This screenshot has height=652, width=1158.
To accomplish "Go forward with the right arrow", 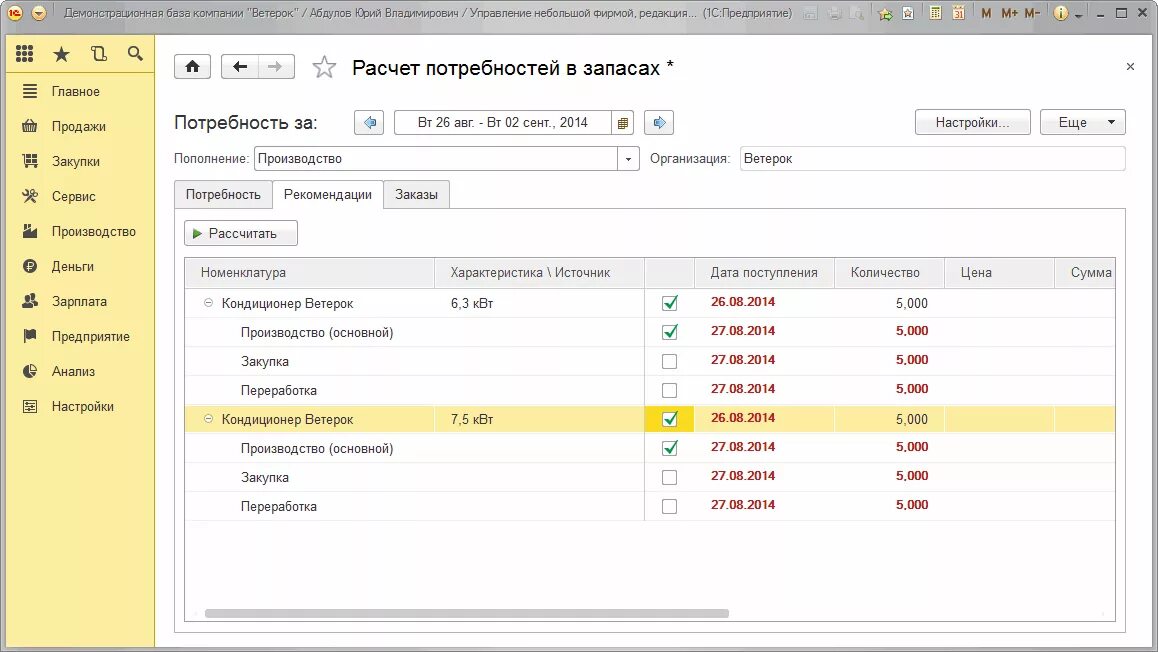I will point(275,66).
